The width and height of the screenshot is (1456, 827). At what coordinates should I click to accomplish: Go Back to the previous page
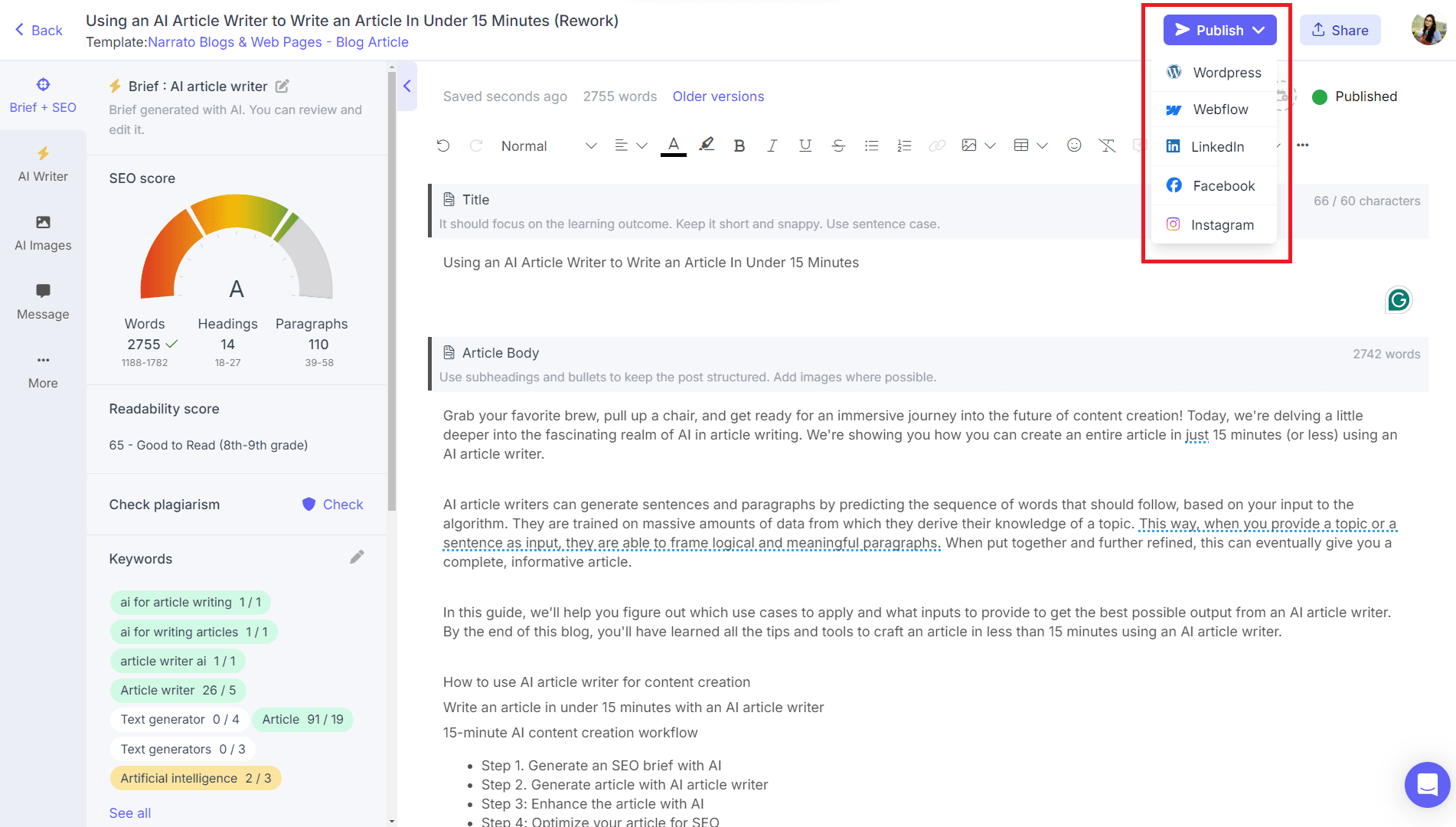click(38, 30)
